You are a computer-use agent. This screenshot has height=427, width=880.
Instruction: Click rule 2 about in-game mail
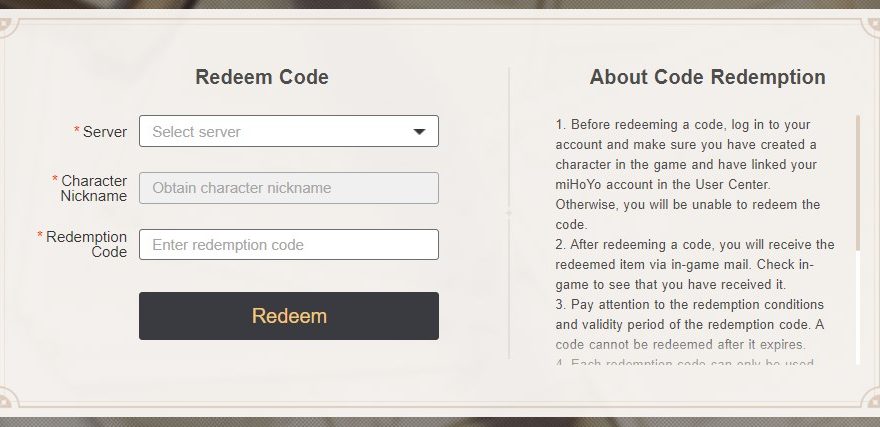click(x=695, y=264)
